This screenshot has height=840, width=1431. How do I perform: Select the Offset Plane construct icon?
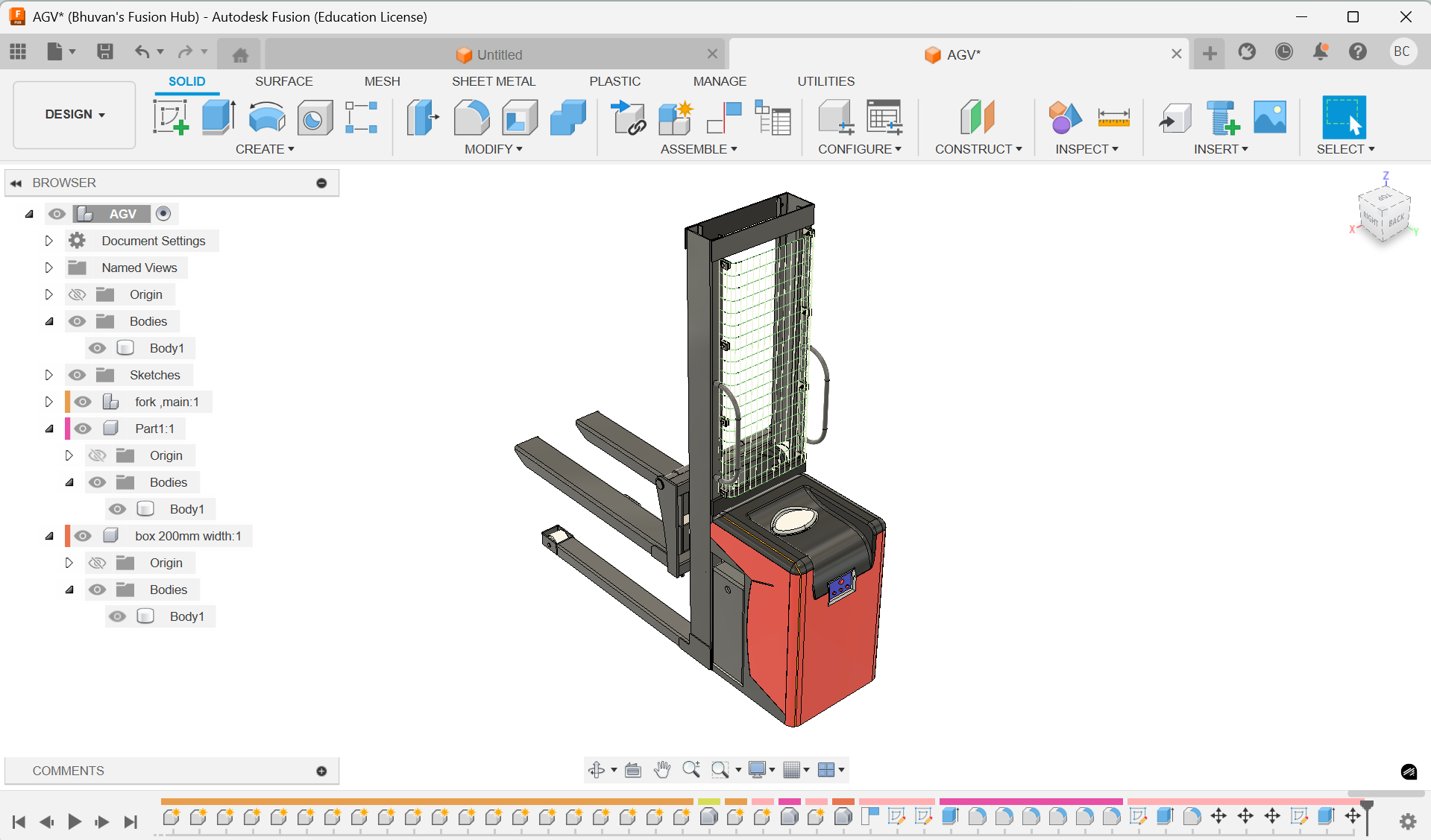tap(978, 118)
